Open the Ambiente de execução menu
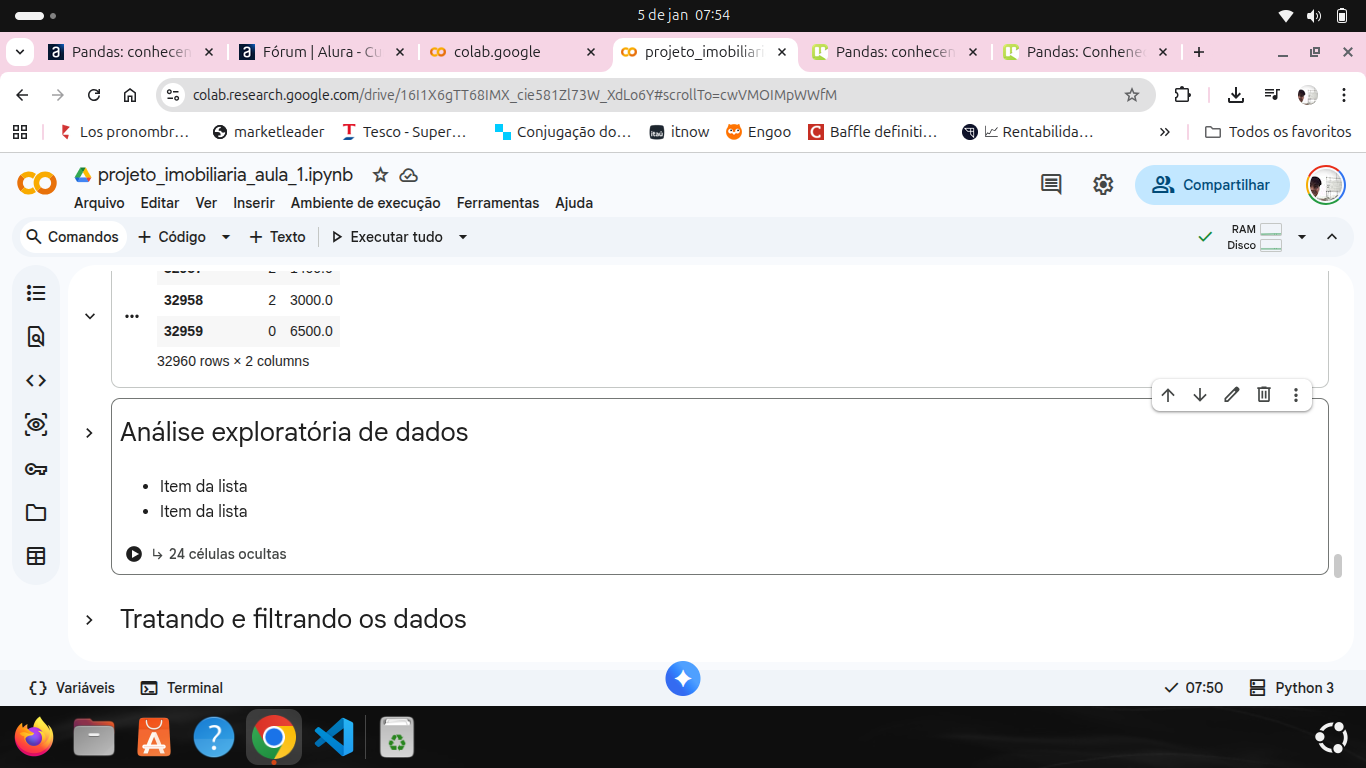 point(365,203)
